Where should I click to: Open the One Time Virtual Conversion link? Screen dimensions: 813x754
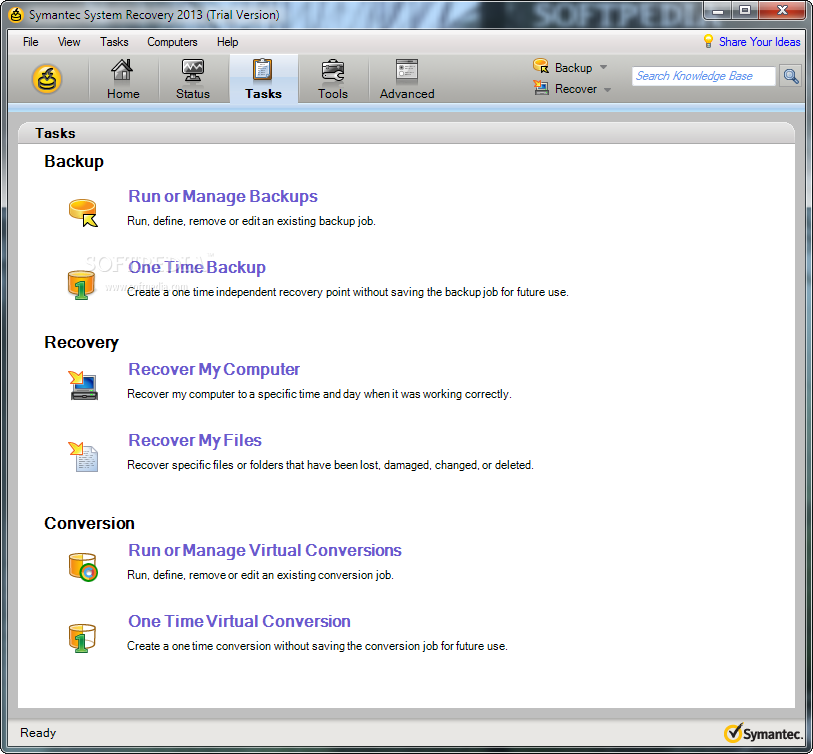(x=240, y=621)
